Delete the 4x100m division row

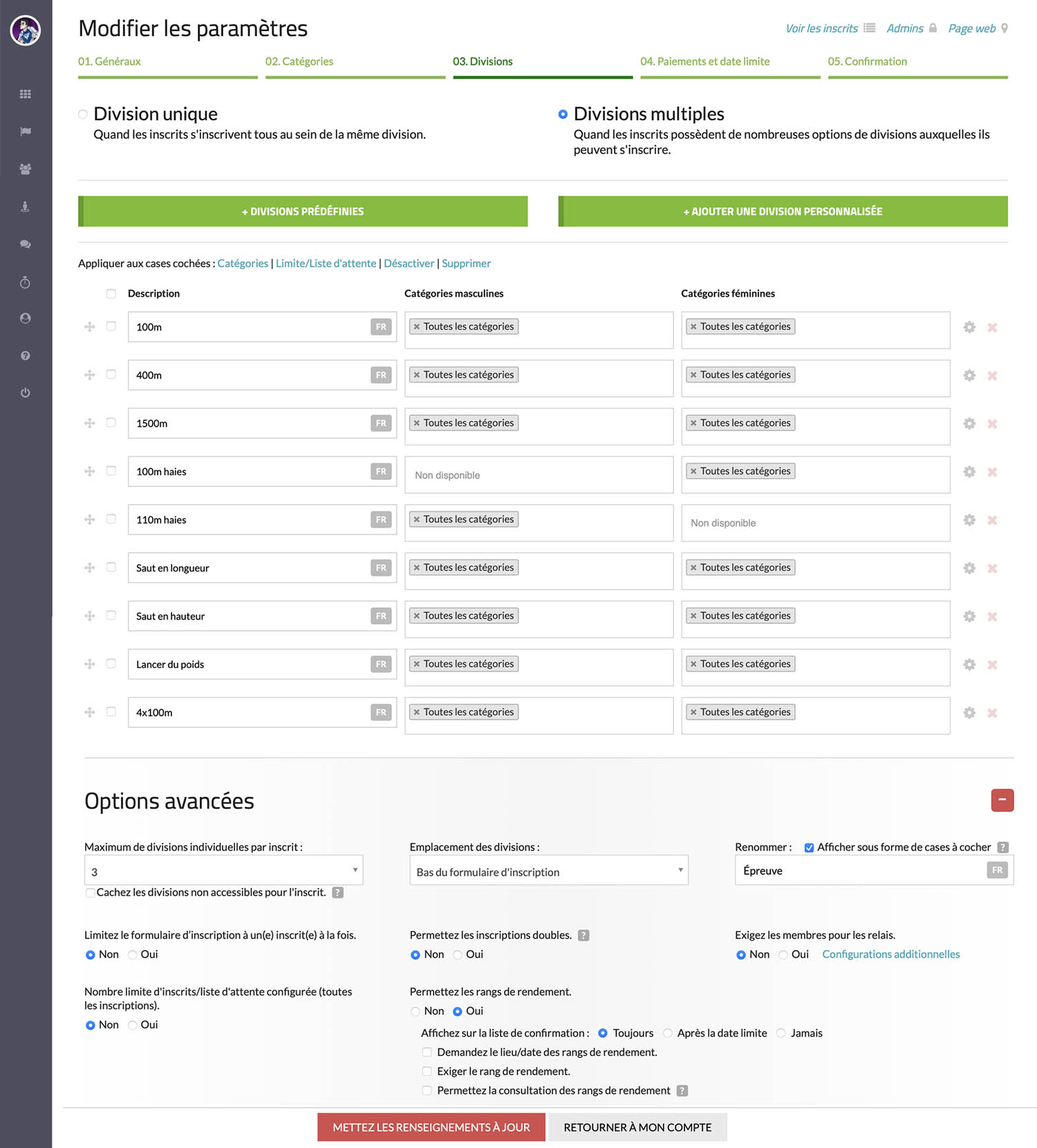[992, 712]
